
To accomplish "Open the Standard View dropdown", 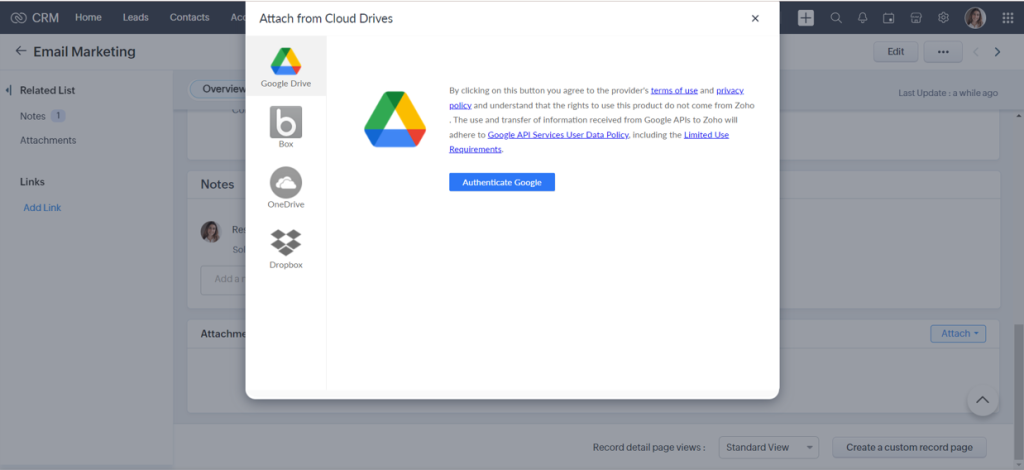I will click(769, 447).
